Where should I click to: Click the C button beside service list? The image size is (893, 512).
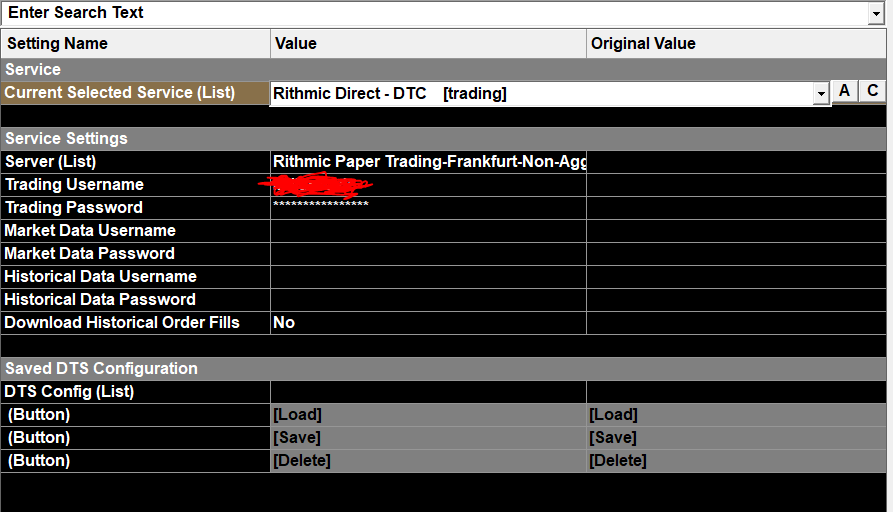point(872,91)
